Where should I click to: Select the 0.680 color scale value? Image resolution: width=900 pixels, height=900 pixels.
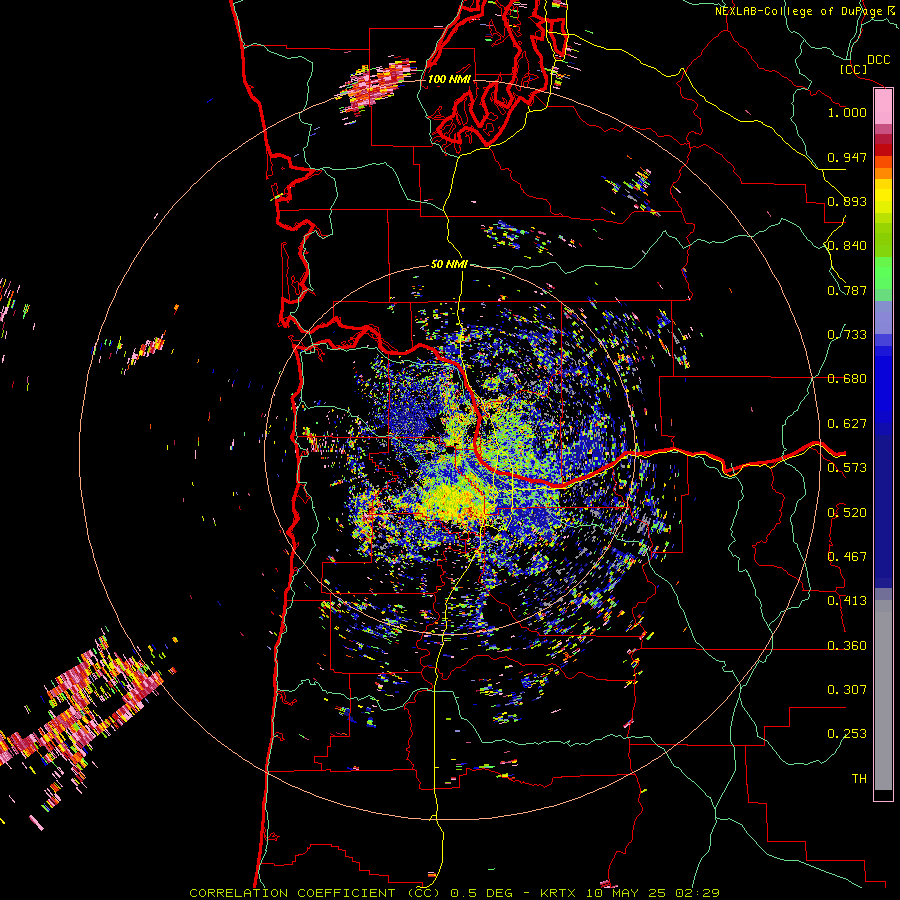click(x=847, y=379)
